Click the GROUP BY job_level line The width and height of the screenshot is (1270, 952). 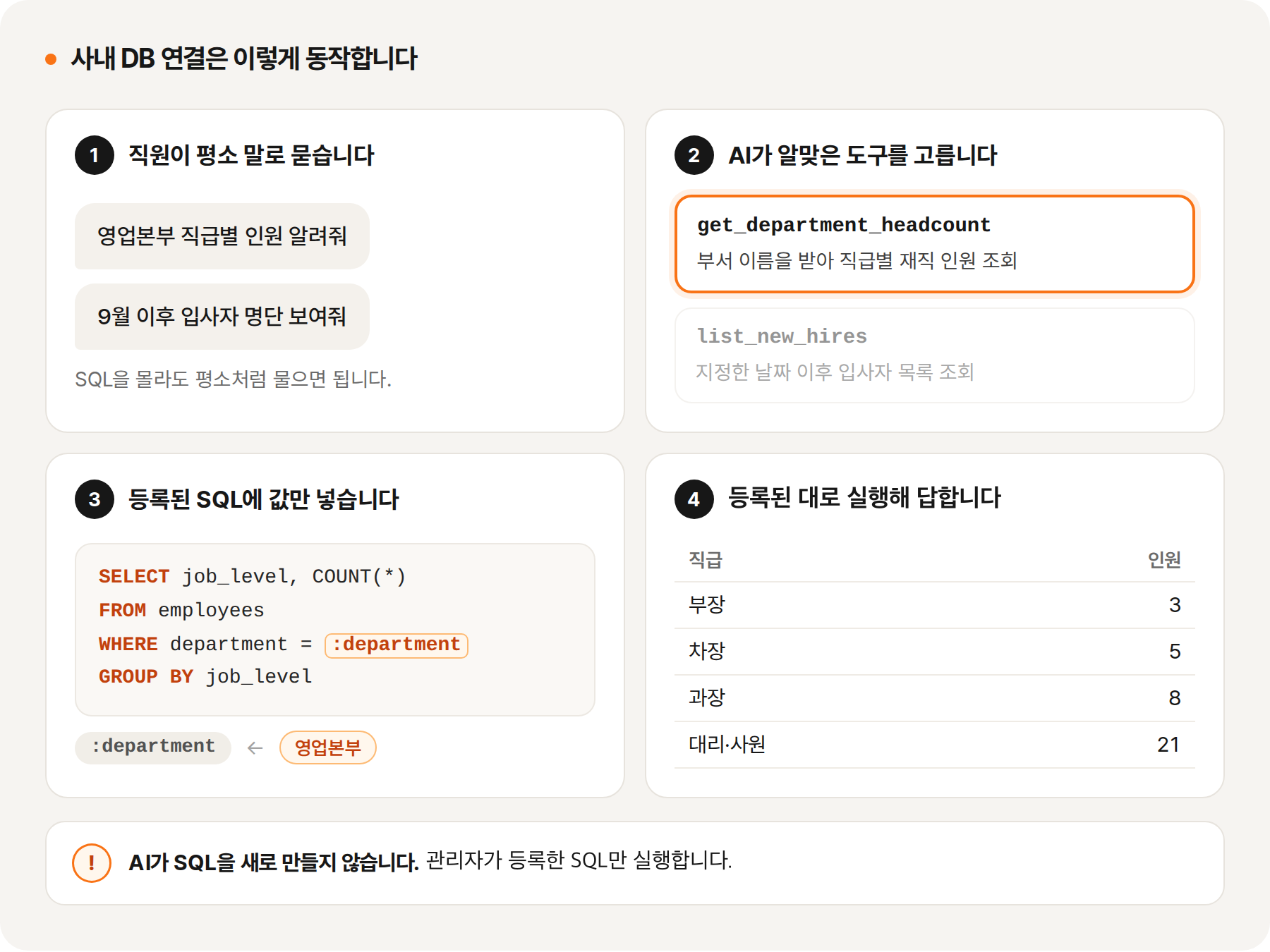click(205, 677)
